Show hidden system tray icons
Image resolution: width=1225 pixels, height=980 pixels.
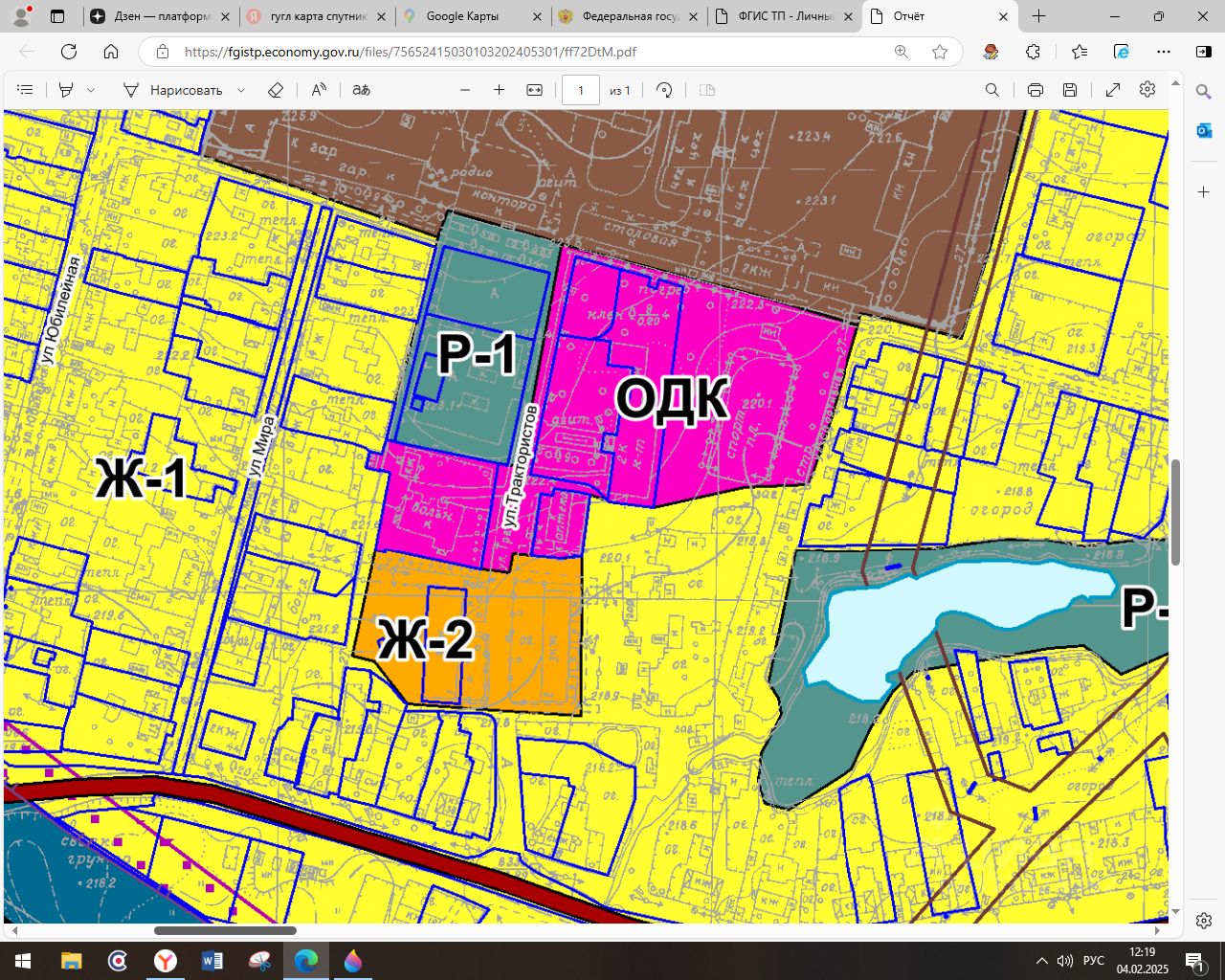pyautogui.click(x=1041, y=961)
